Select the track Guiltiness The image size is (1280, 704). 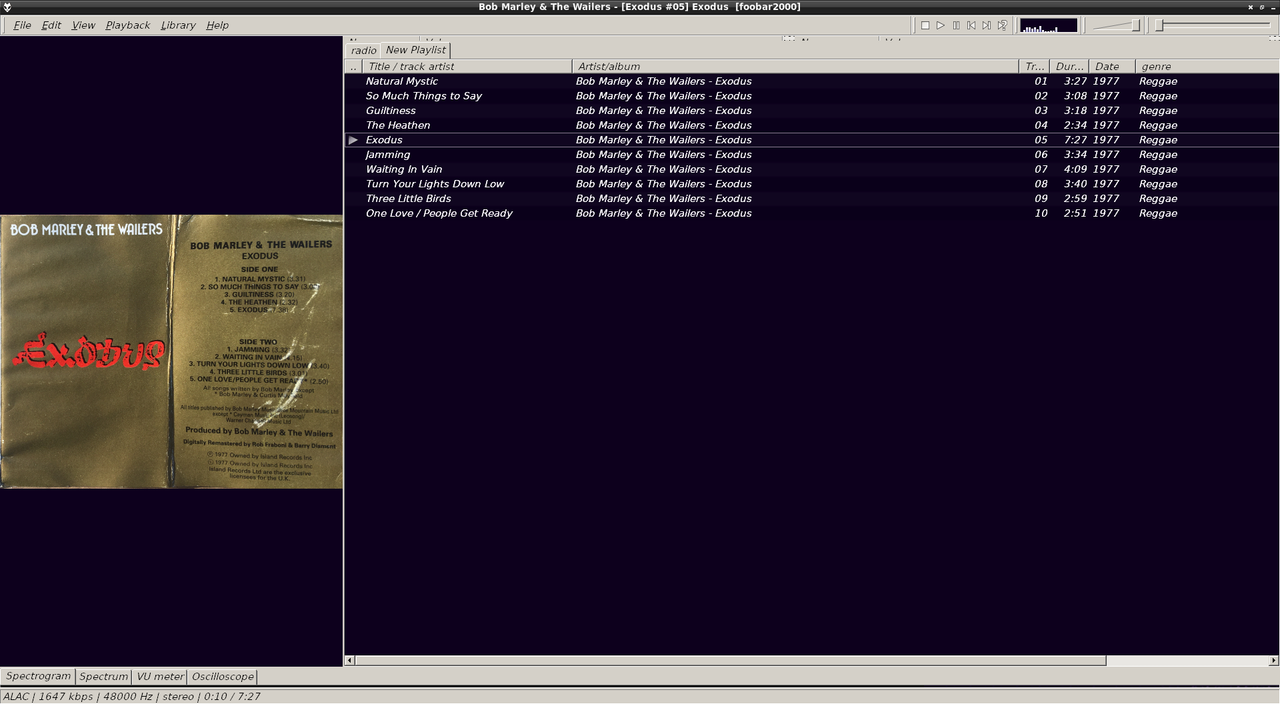coord(811,110)
